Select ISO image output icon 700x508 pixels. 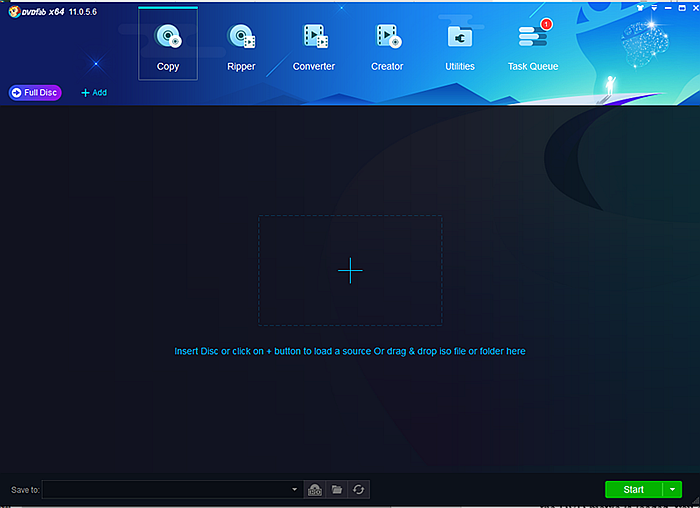coord(315,489)
